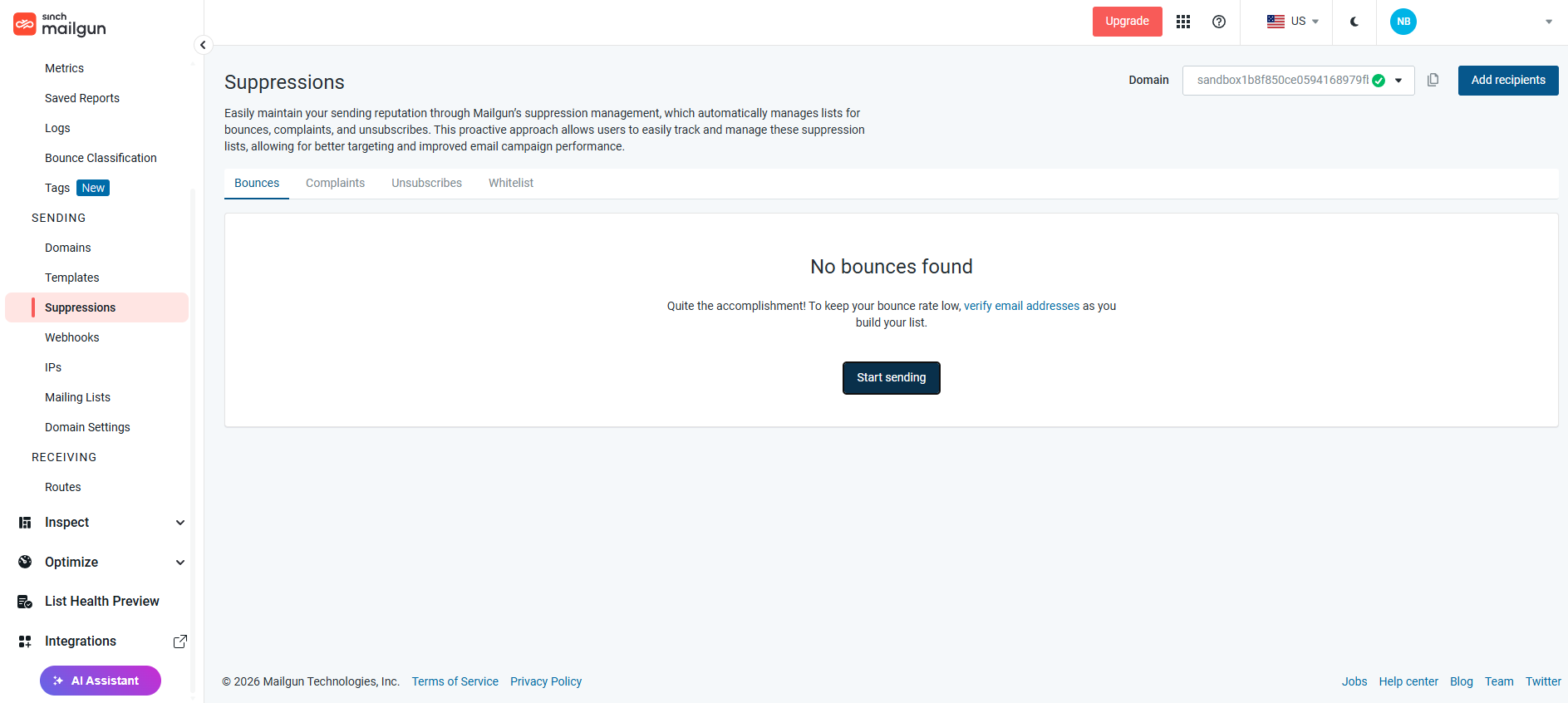Click the Sinch Mailgun logo

[60, 25]
